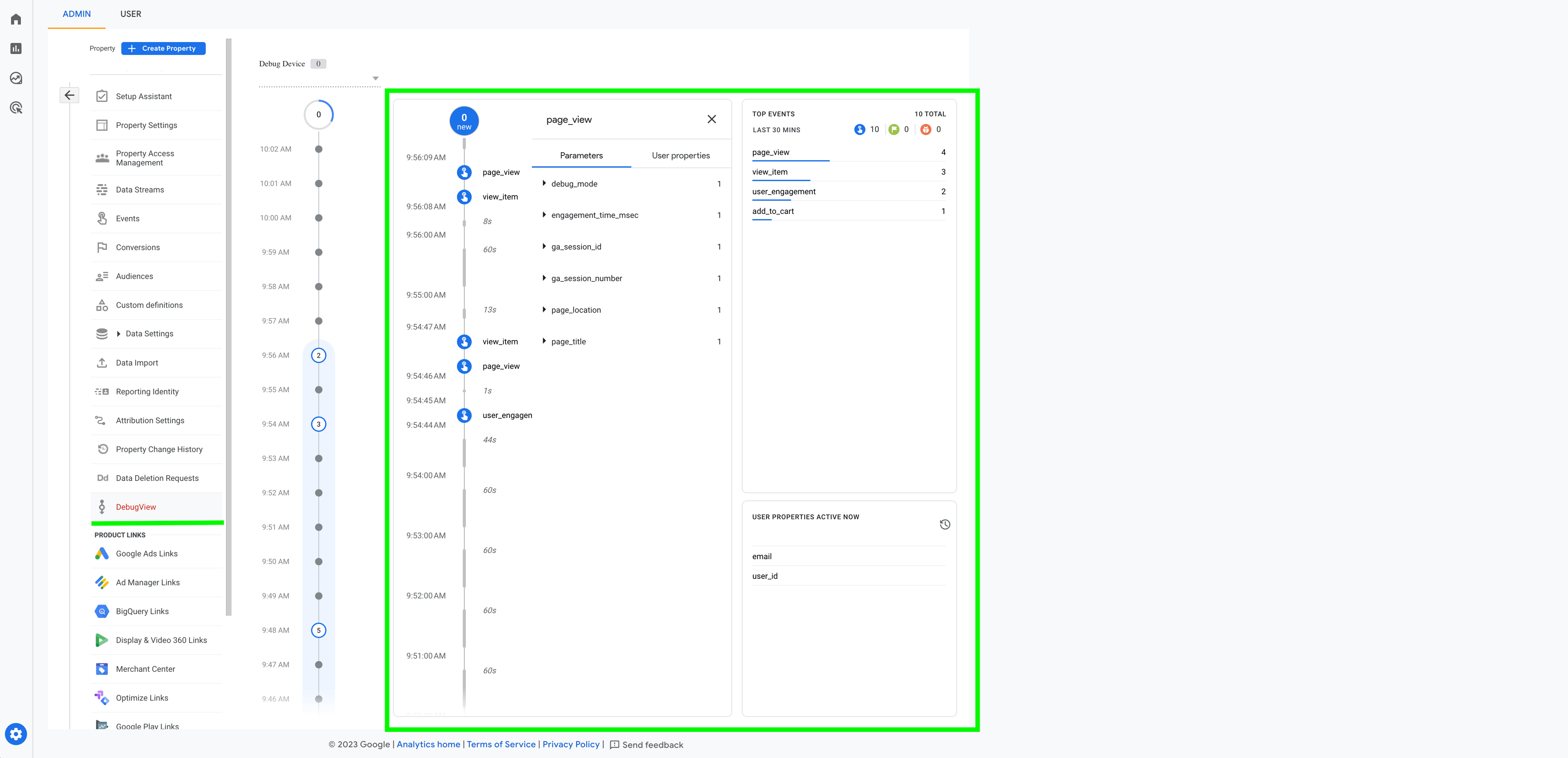
Task: Expand the ga_session_id parameter
Action: [x=544, y=247]
